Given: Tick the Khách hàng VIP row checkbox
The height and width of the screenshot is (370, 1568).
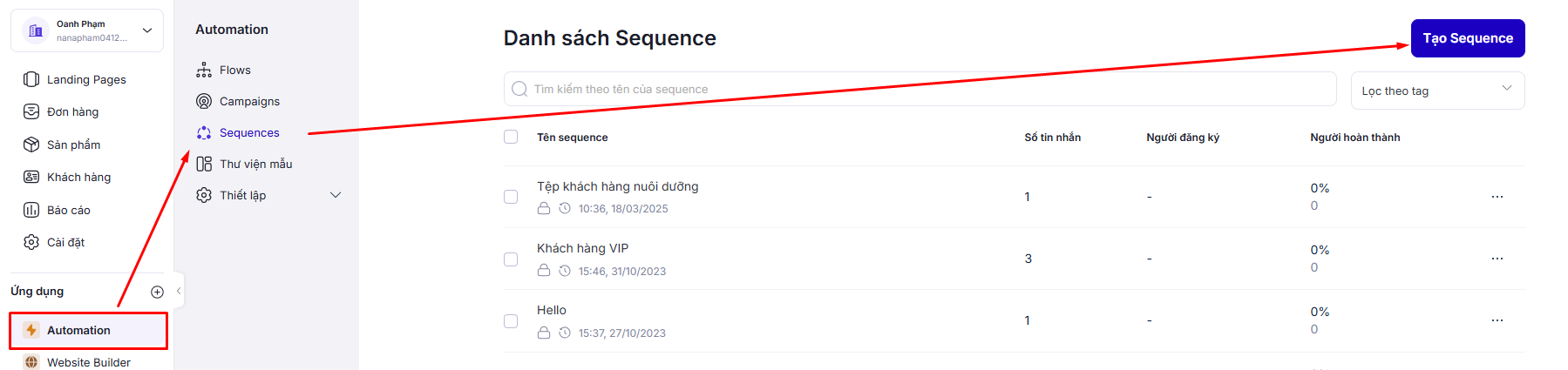Looking at the screenshot, I should pyautogui.click(x=511, y=259).
